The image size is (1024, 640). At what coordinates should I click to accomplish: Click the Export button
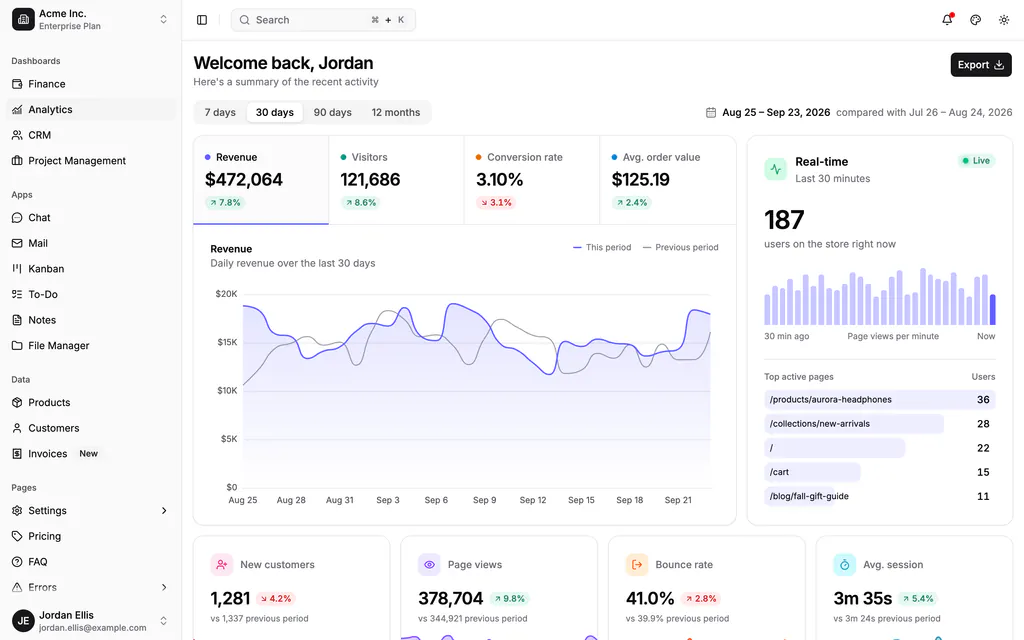(981, 65)
